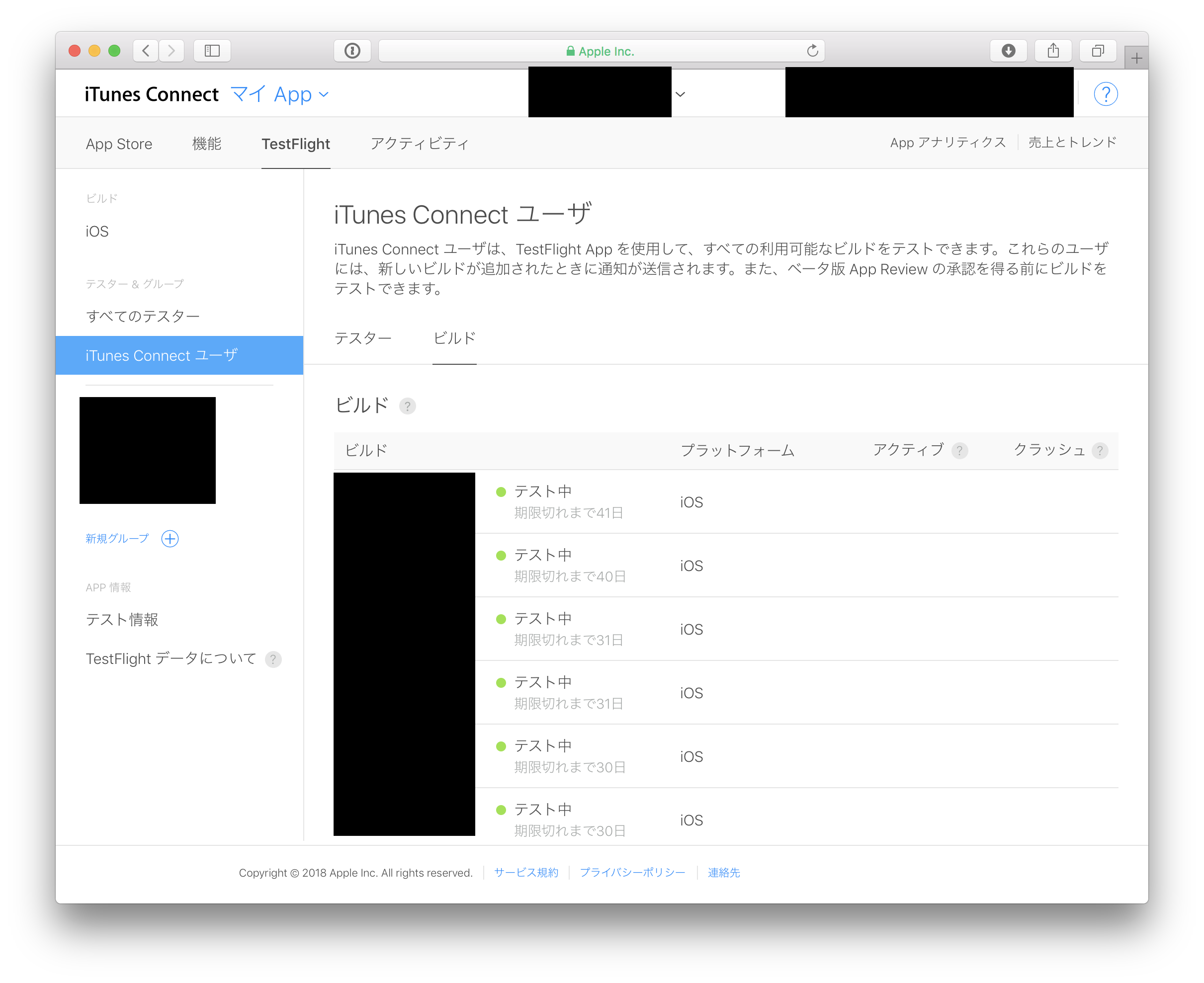Open テスト情報 in sidebar
Viewport: 1204px width, 983px height.
click(122, 620)
